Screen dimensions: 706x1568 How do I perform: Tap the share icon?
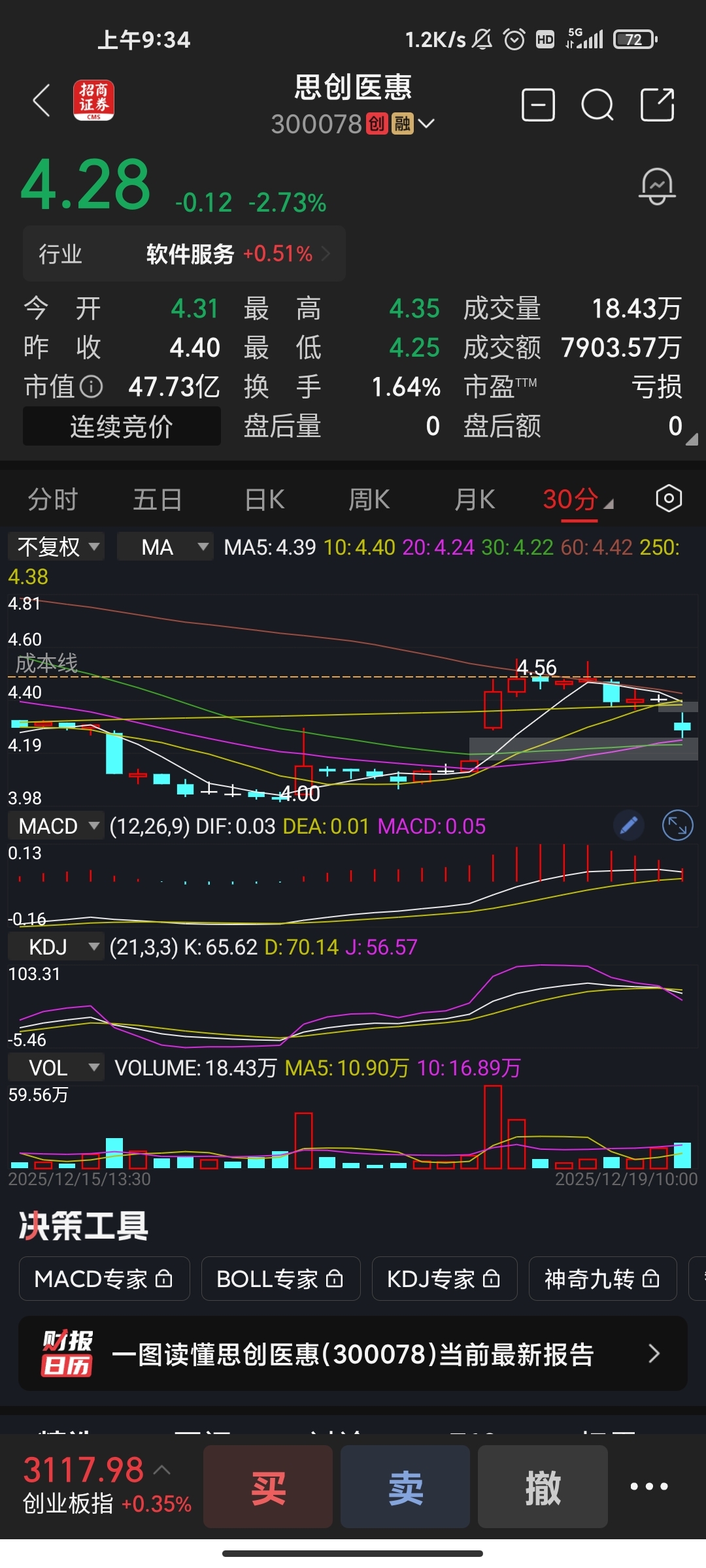(x=657, y=105)
